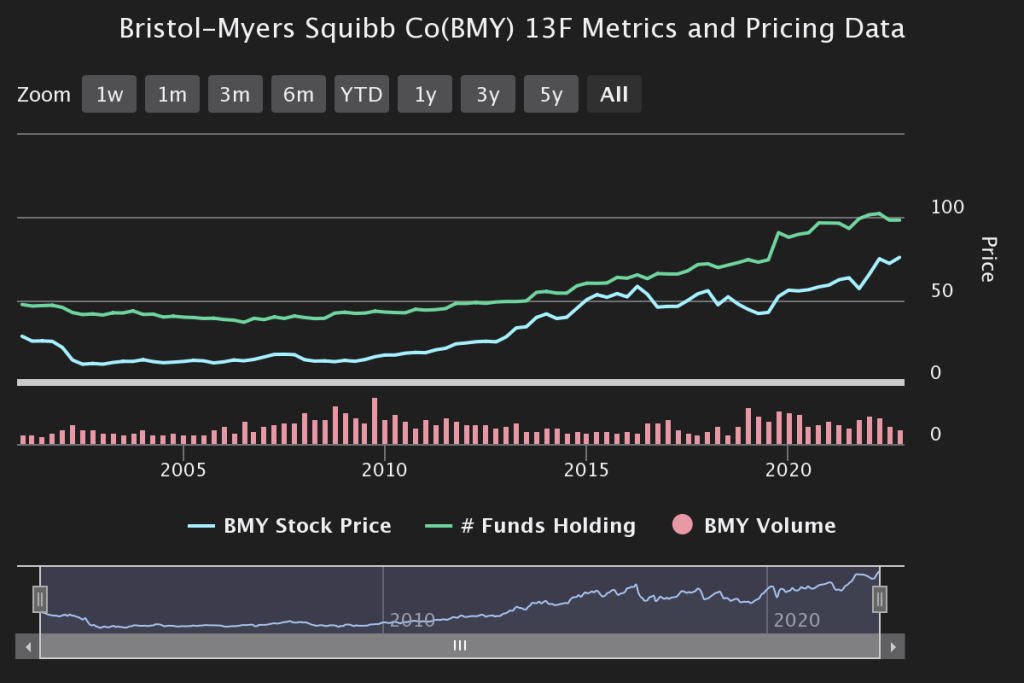The height and width of the screenshot is (683, 1024).
Task: Show year-to-date with YTD button
Action: [361, 95]
